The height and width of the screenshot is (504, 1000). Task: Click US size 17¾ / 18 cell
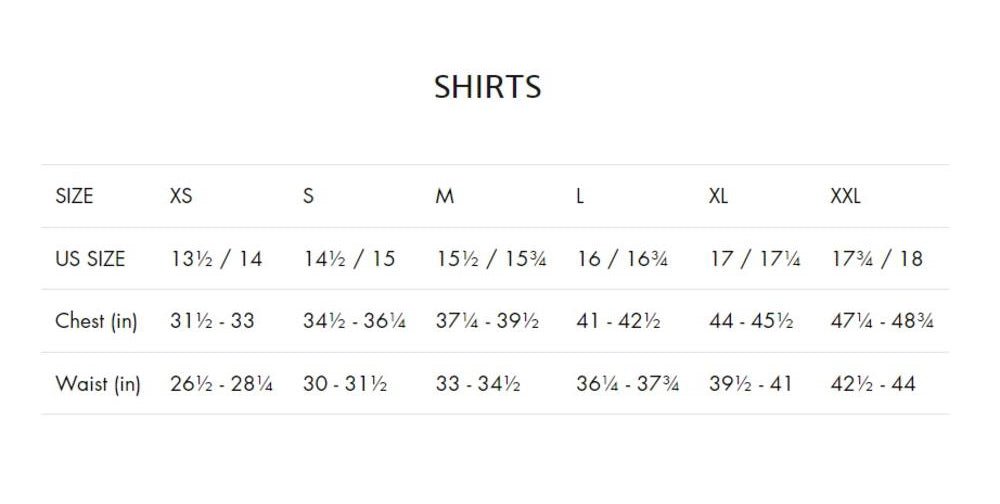pyautogui.click(x=877, y=259)
